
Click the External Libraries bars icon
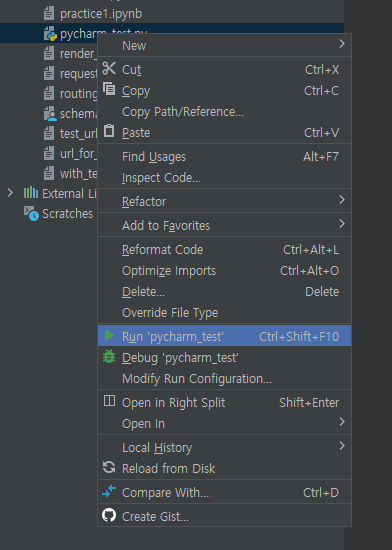[x=31, y=193]
